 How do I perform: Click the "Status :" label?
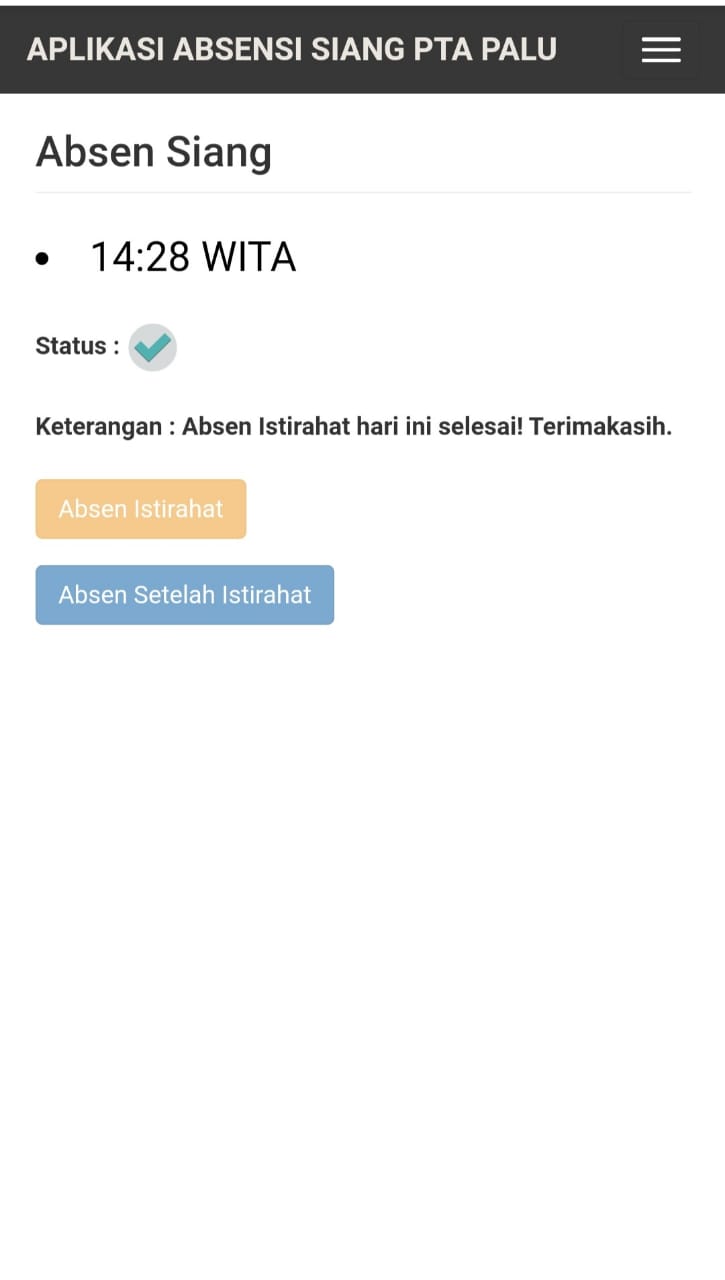pyautogui.click(x=77, y=346)
